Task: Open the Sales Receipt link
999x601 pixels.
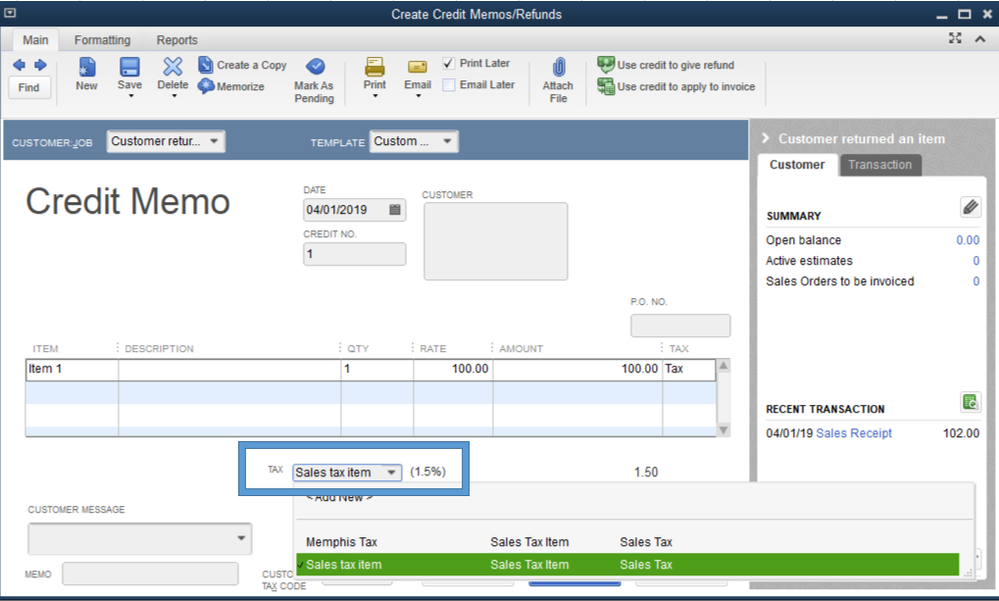Action: 854,433
